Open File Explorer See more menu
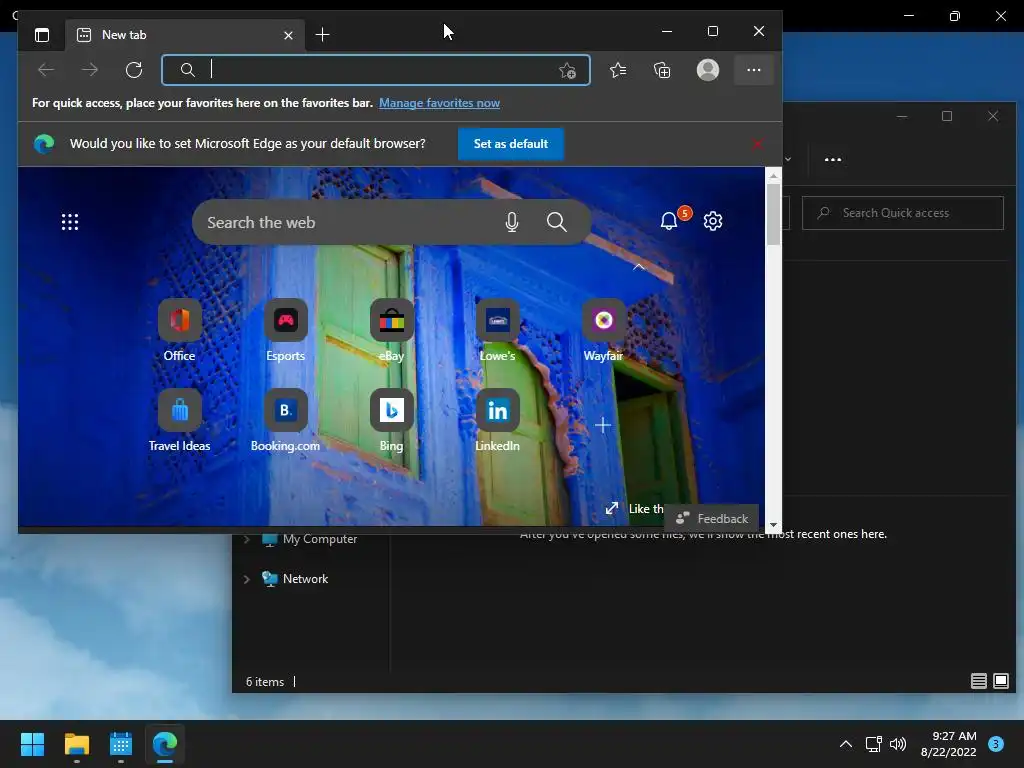The height and width of the screenshot is (768, 1024). [x=833, y=159]
